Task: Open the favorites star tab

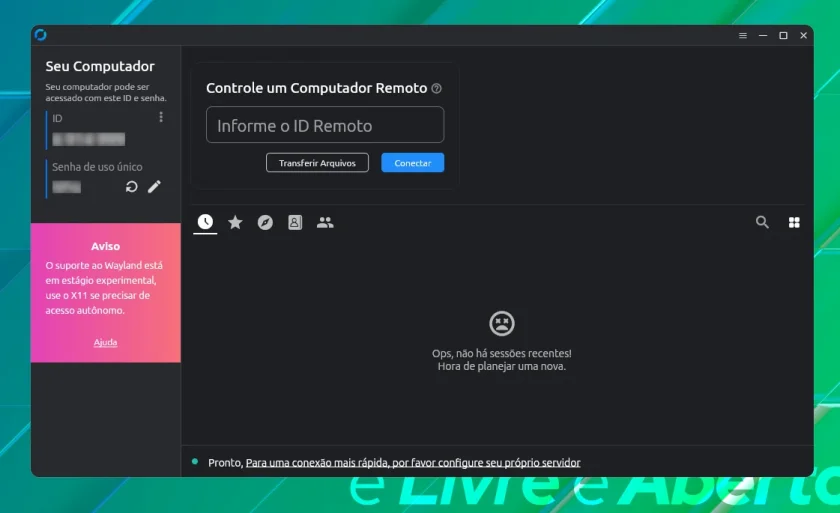Action: click(235, 222)
